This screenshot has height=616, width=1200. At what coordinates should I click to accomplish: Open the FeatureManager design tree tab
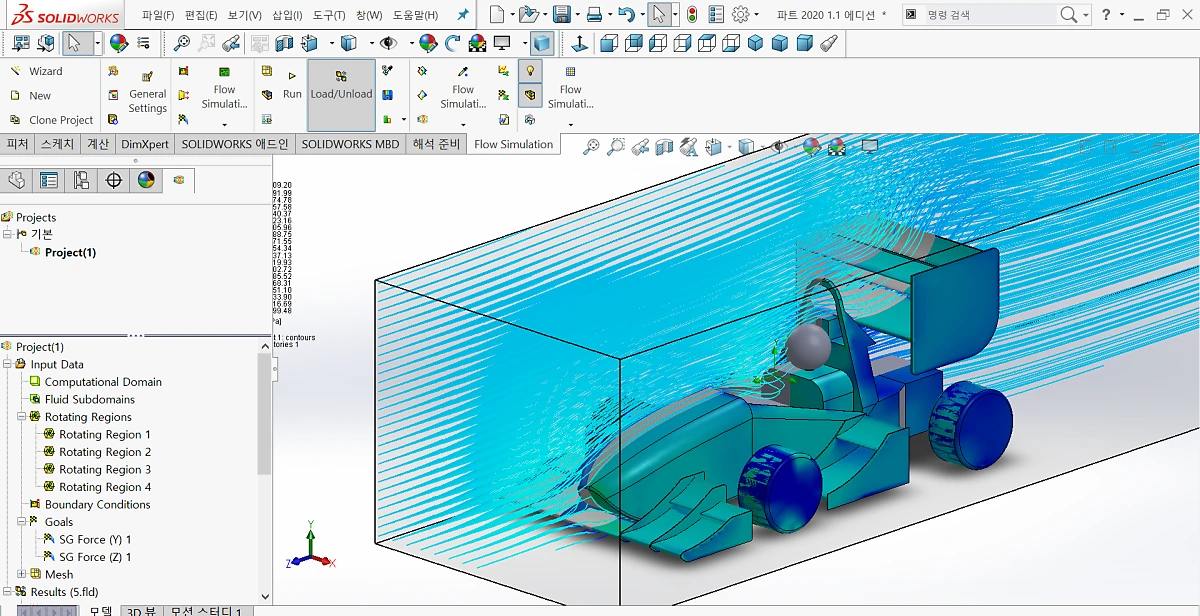pos(16,180)
